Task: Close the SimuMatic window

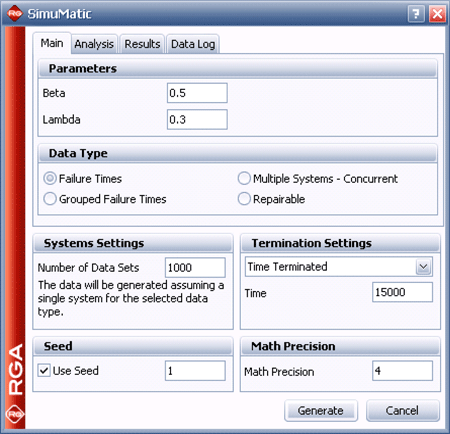Action: 437,14
